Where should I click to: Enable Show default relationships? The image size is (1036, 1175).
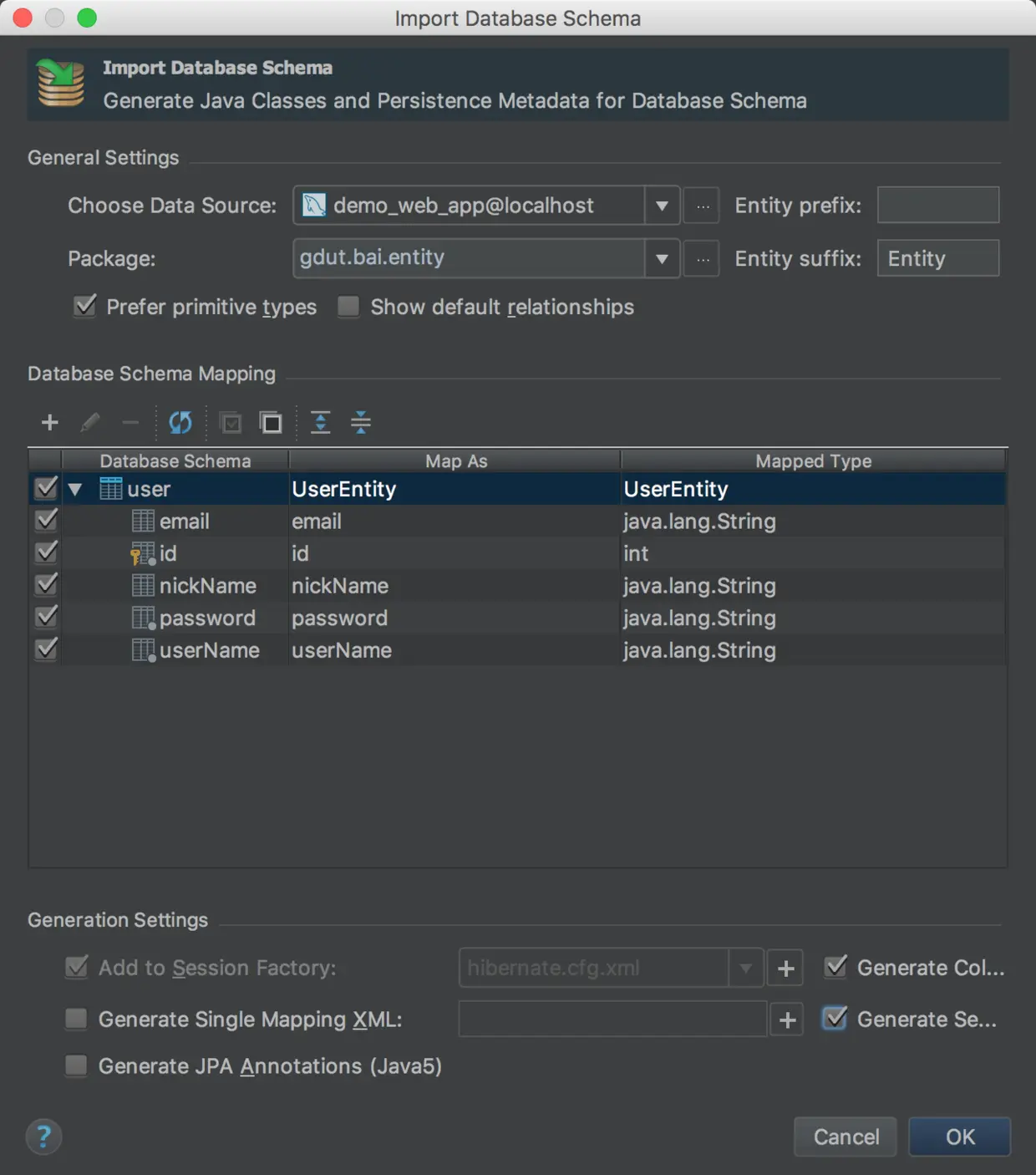(x=348, y=307)
